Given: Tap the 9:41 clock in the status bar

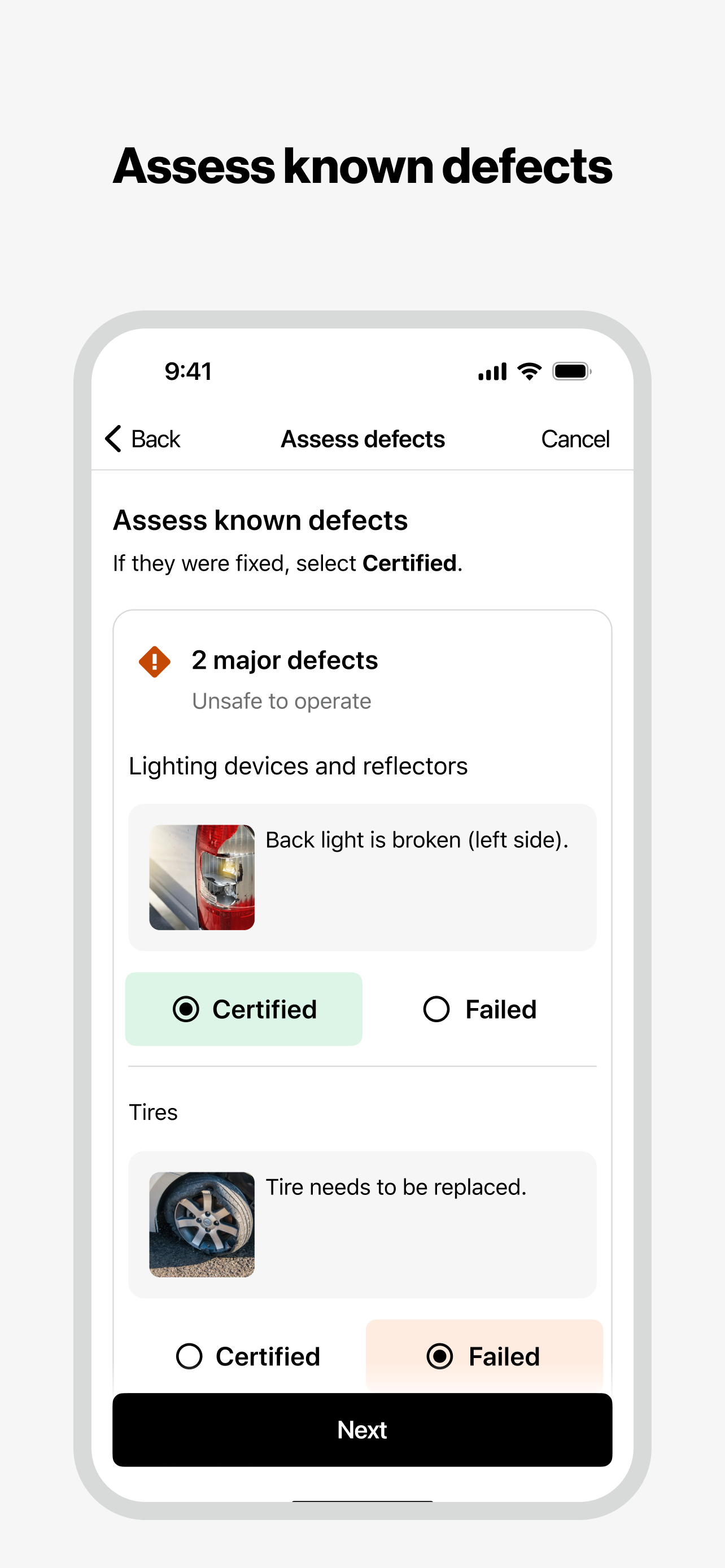Looking at the screenshot, I should 188,371.
